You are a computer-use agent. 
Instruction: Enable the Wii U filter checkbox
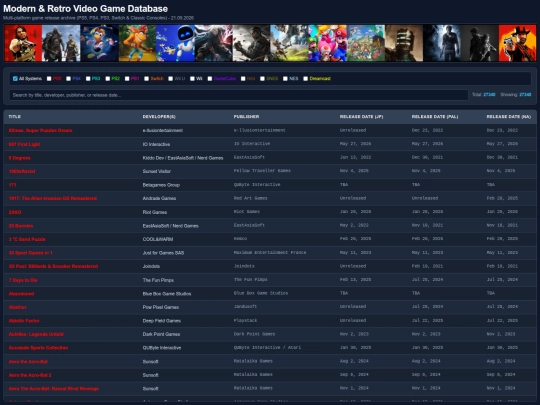(170, 79)
